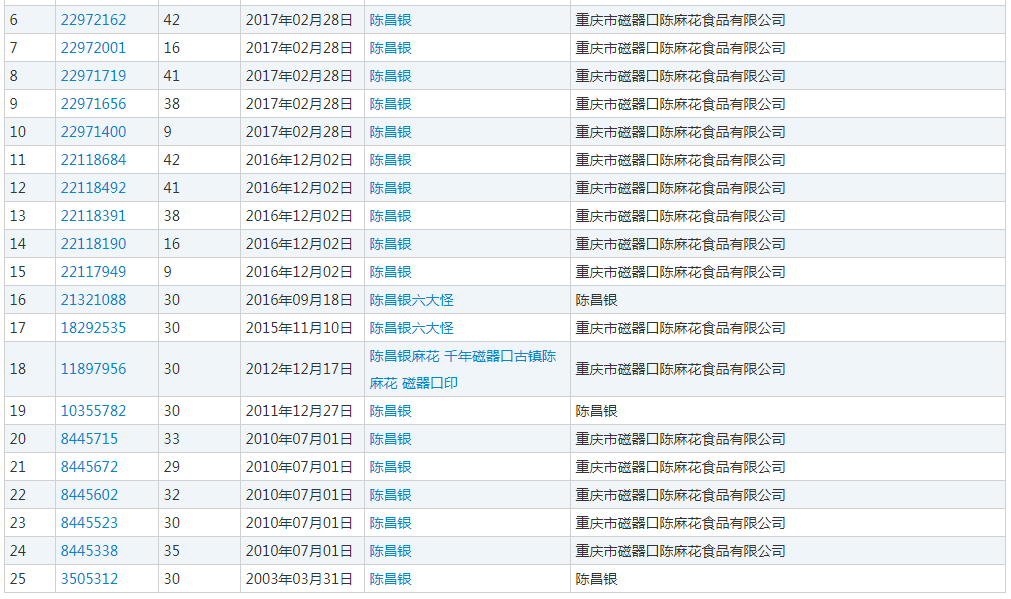This screenshot has width=1011, height=599.
Task: Open 陈昌银 trademark link in row 10
Action: [391, 132]
